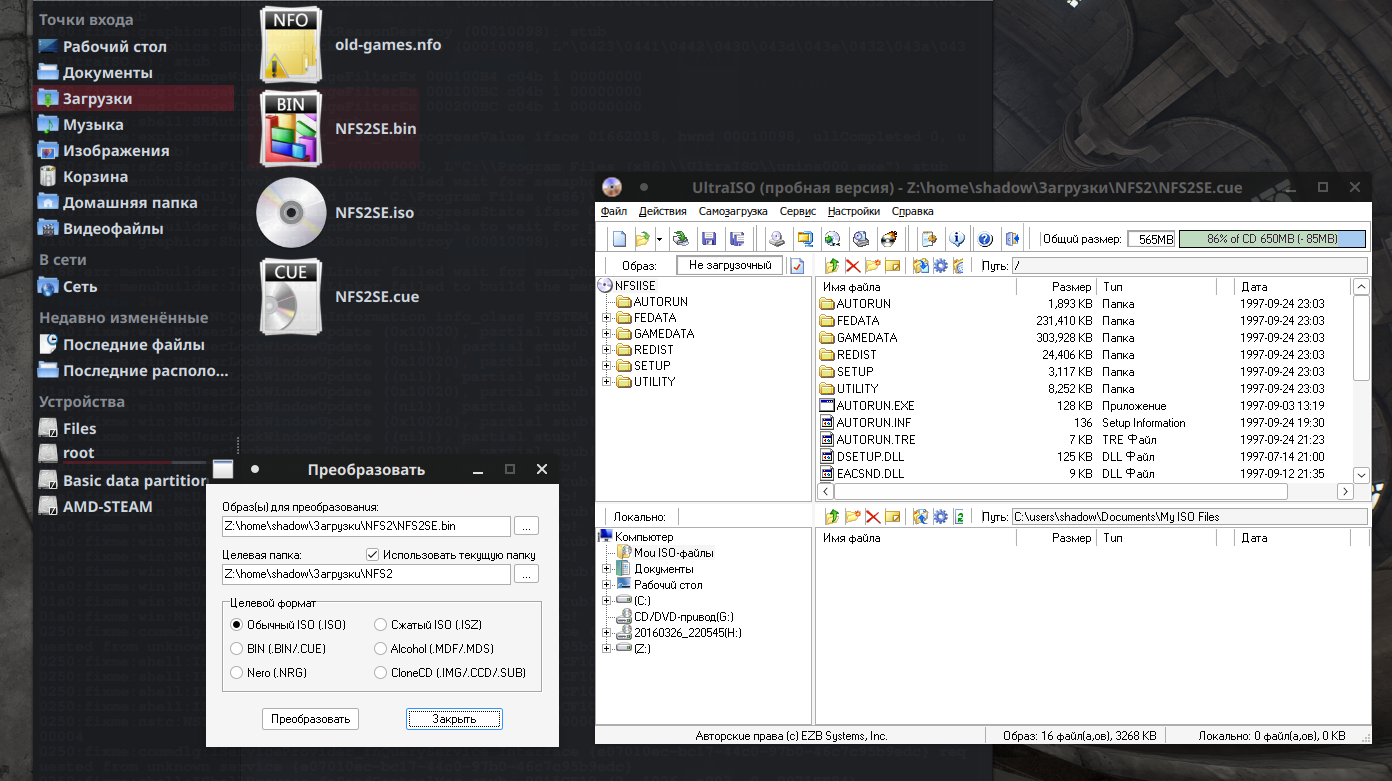Click the Open CD/DVD icon in UltraISO toolbar
This screenshot has width=1392, height=781.
680,239
